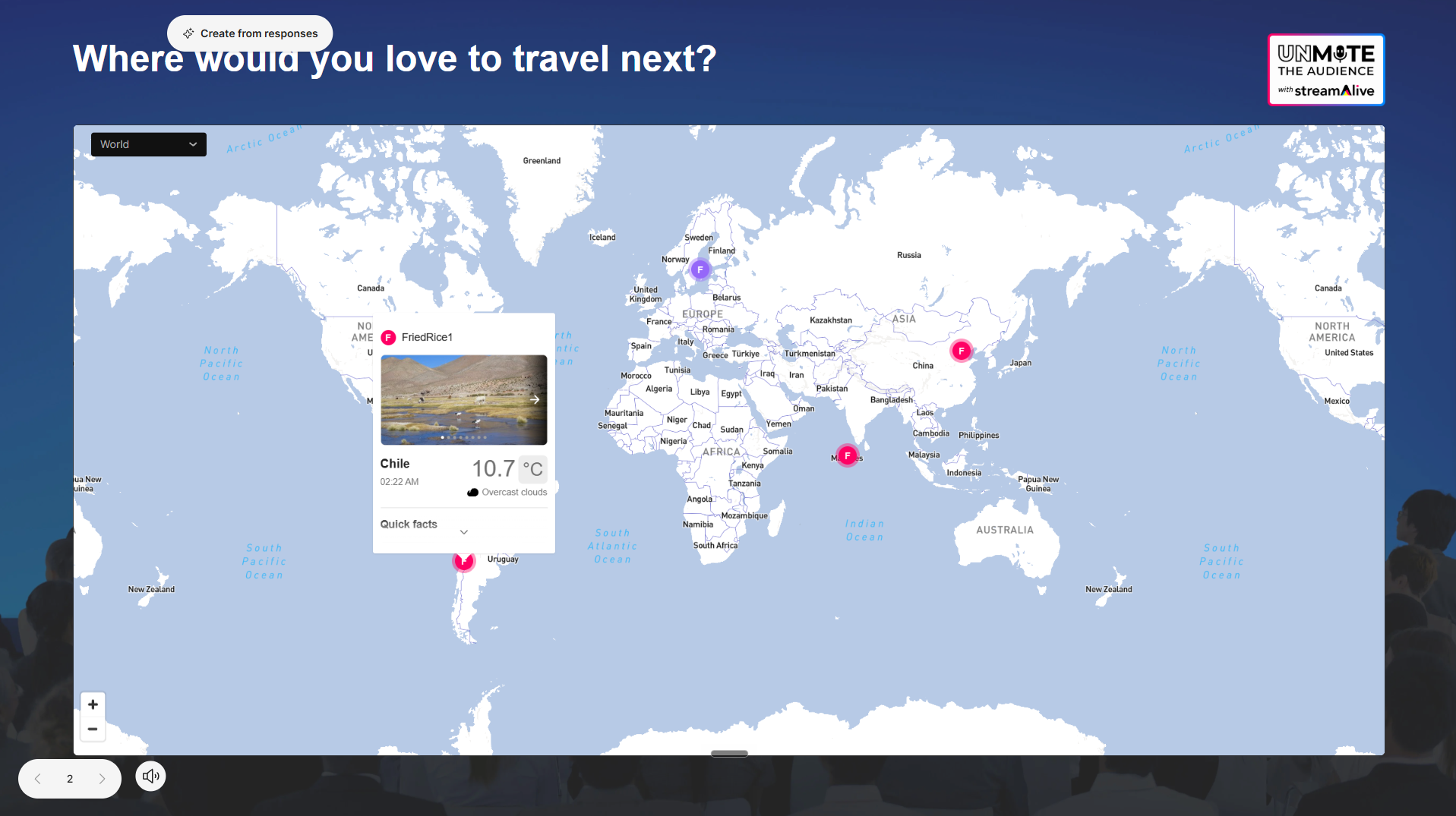Screen dimensions: 1456x816
Task: Click the Mexico label on right side
Action: pyautogui.click(x=1337, y=401)
